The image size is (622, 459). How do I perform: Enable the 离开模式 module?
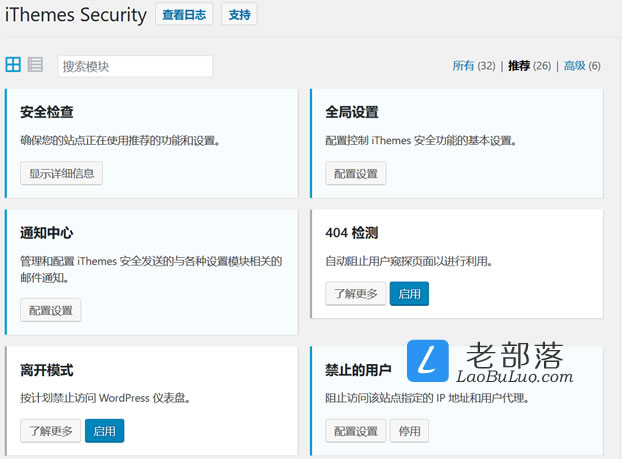[104, 430]
